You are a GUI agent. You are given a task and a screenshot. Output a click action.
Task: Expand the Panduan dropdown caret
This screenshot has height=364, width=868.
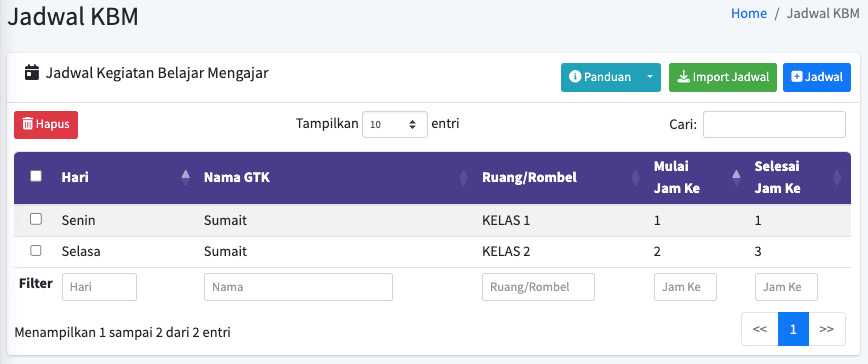click(x=650, y=77)
